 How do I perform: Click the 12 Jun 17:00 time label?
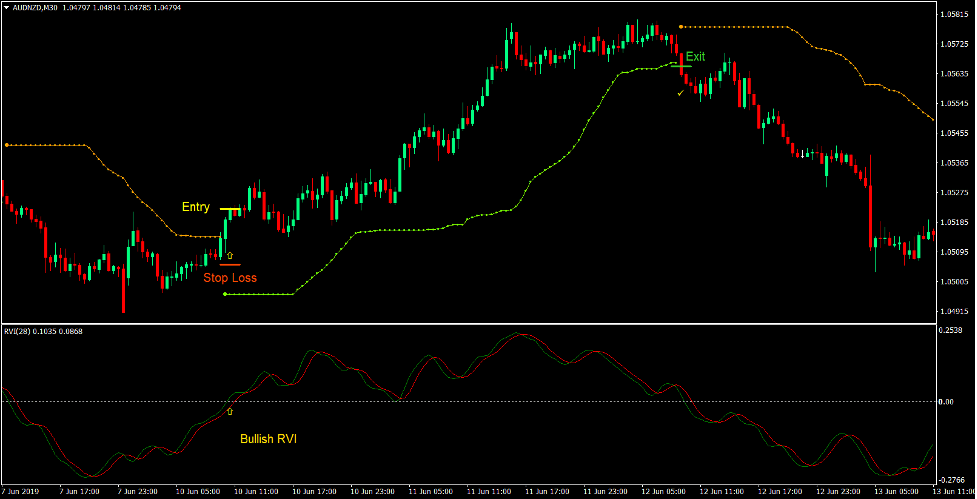coord(782,492)
